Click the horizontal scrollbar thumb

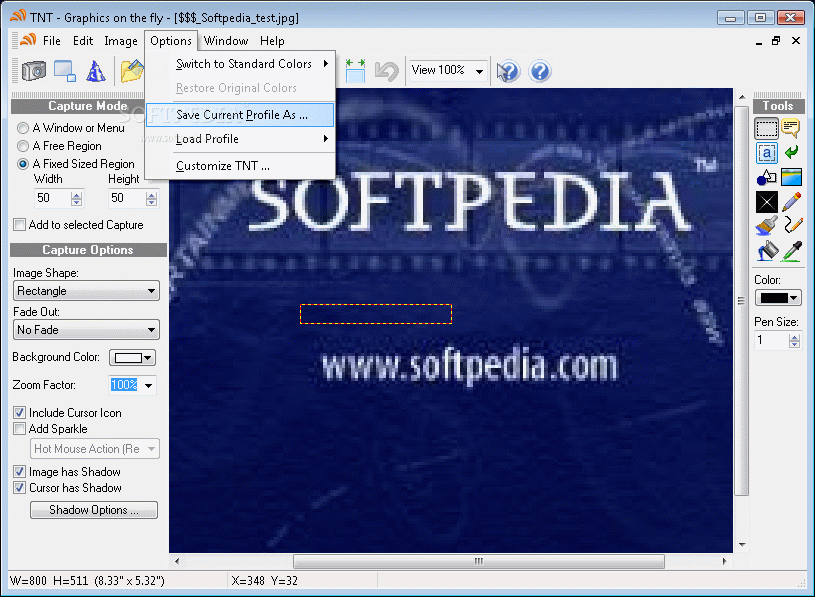479,561
